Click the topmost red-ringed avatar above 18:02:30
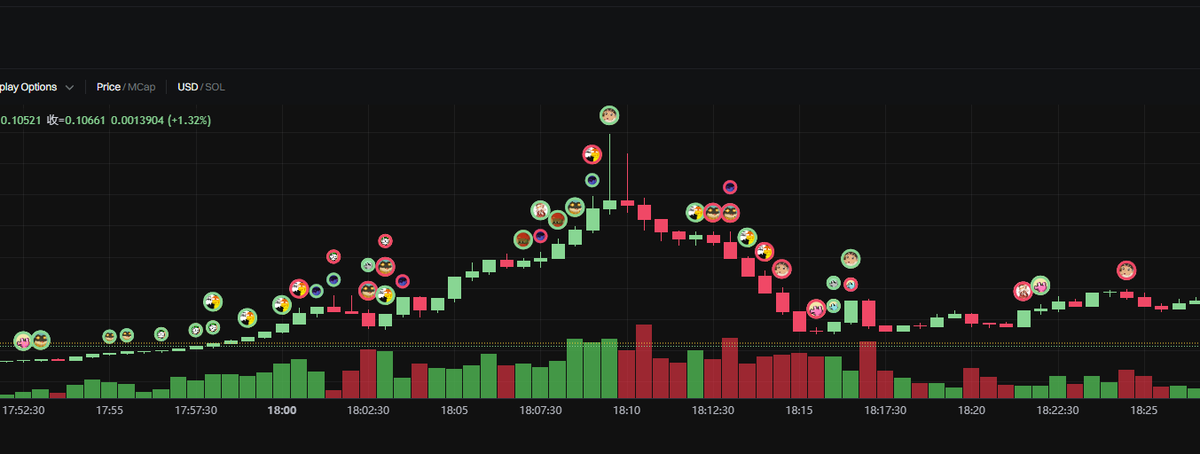This screenshot has width=1200, height=454. (385, 241)
